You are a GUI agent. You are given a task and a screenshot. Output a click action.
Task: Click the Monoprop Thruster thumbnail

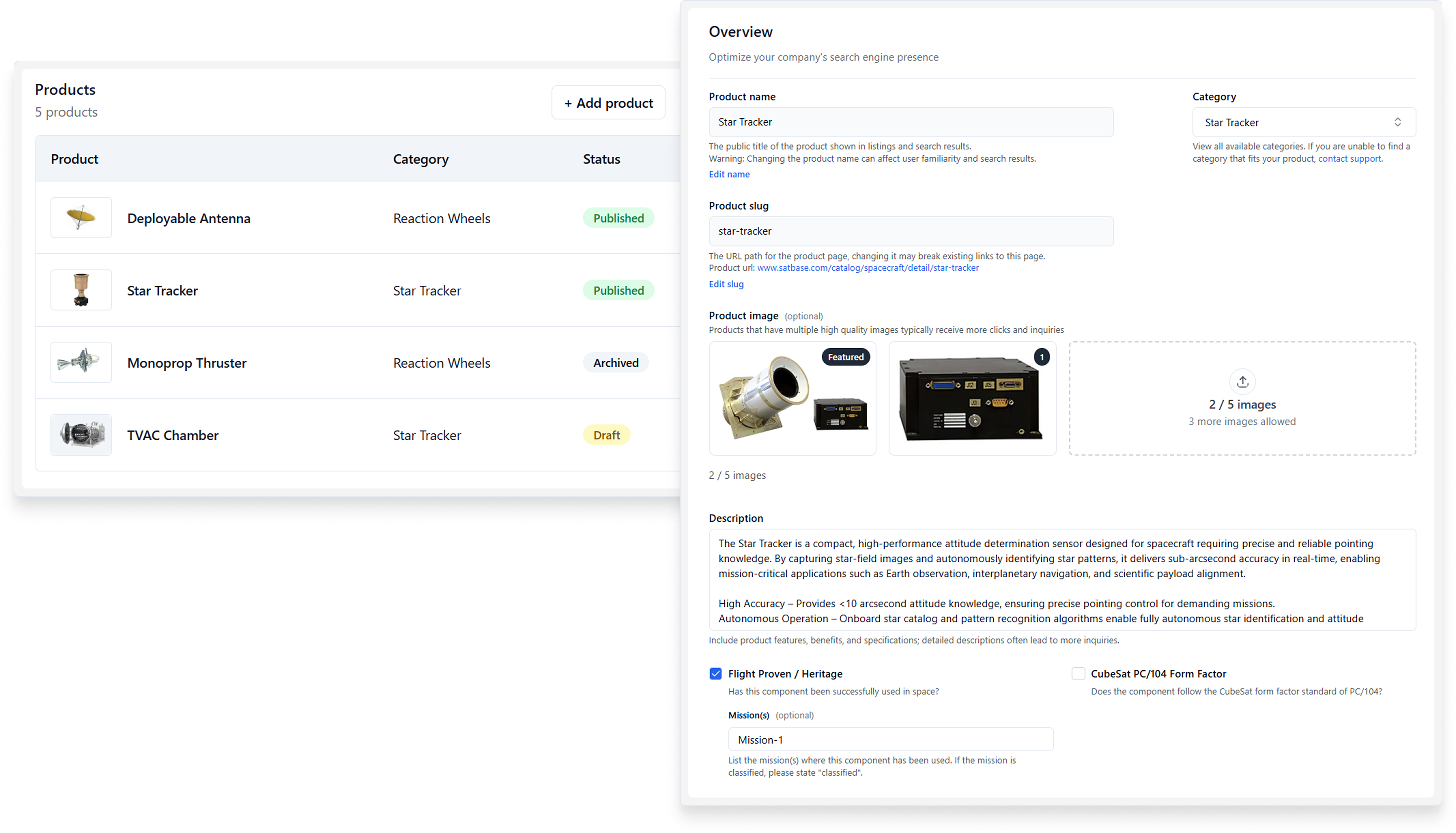[x=81, y=362]
